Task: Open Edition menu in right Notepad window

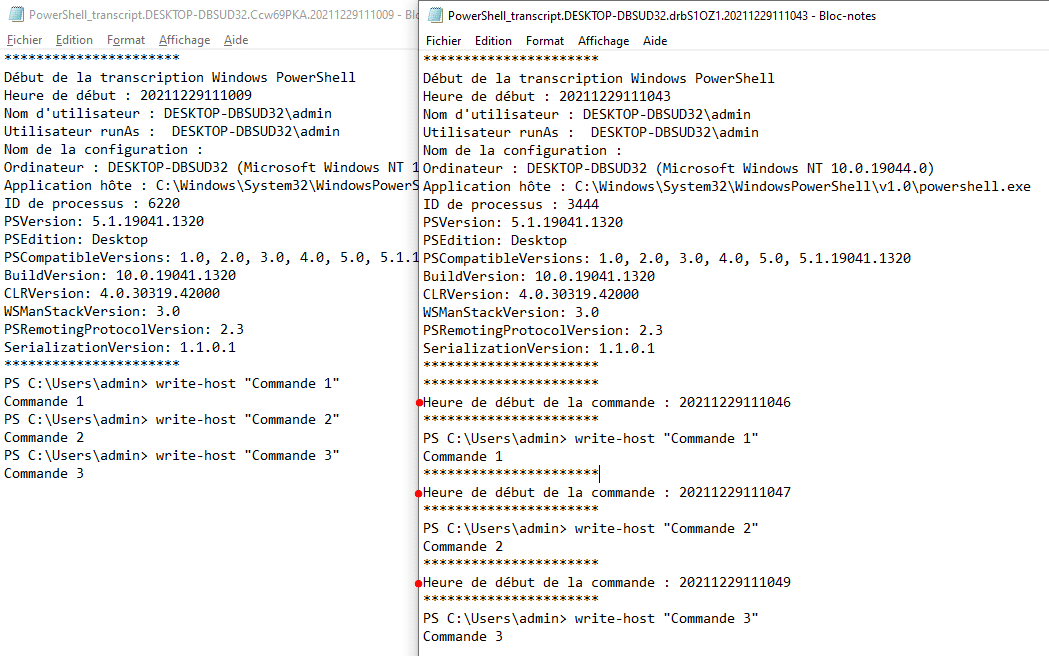Action: click(x=493, y=41)
